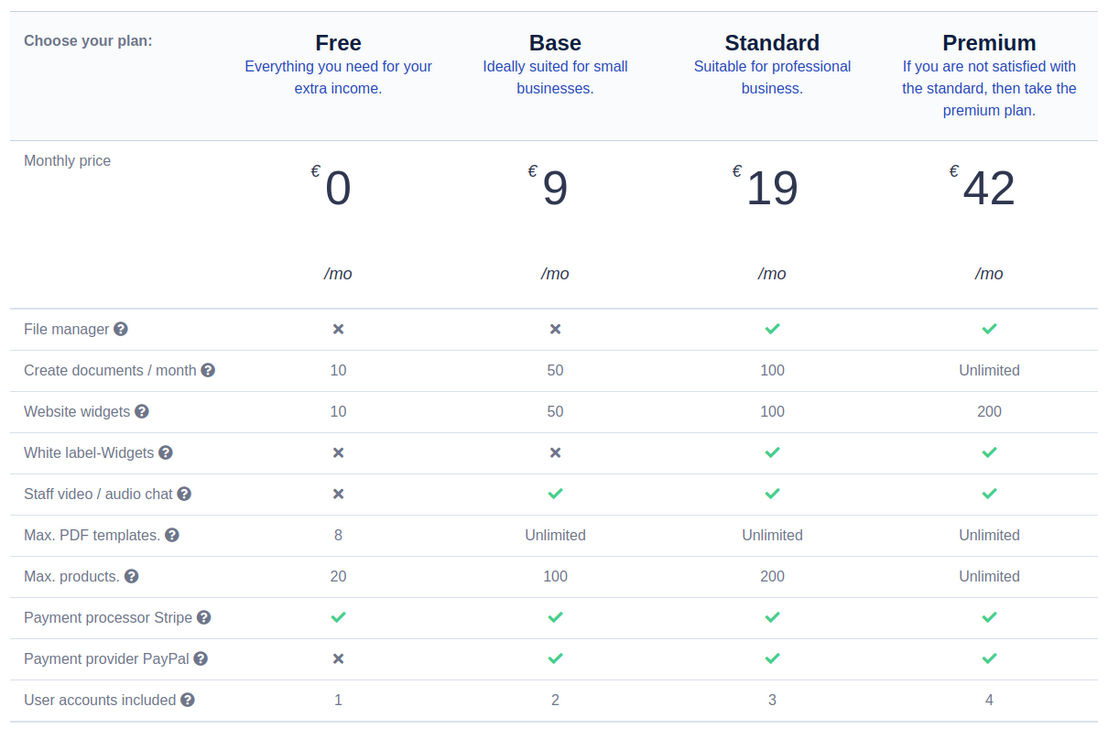
Task: Click the €0 Free monthly price
Action: 332,186
